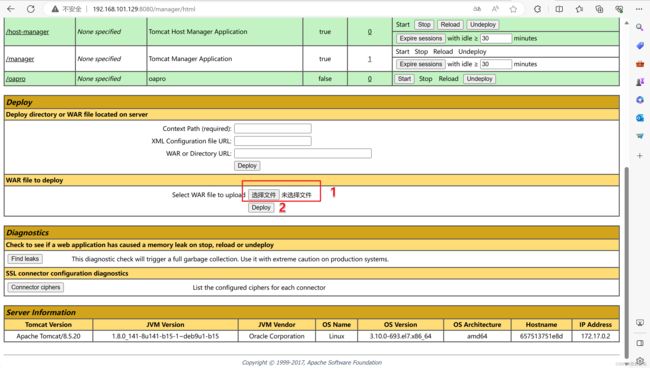Select the Apache Tomcat/8.5.20 version cell

point(49,336)
